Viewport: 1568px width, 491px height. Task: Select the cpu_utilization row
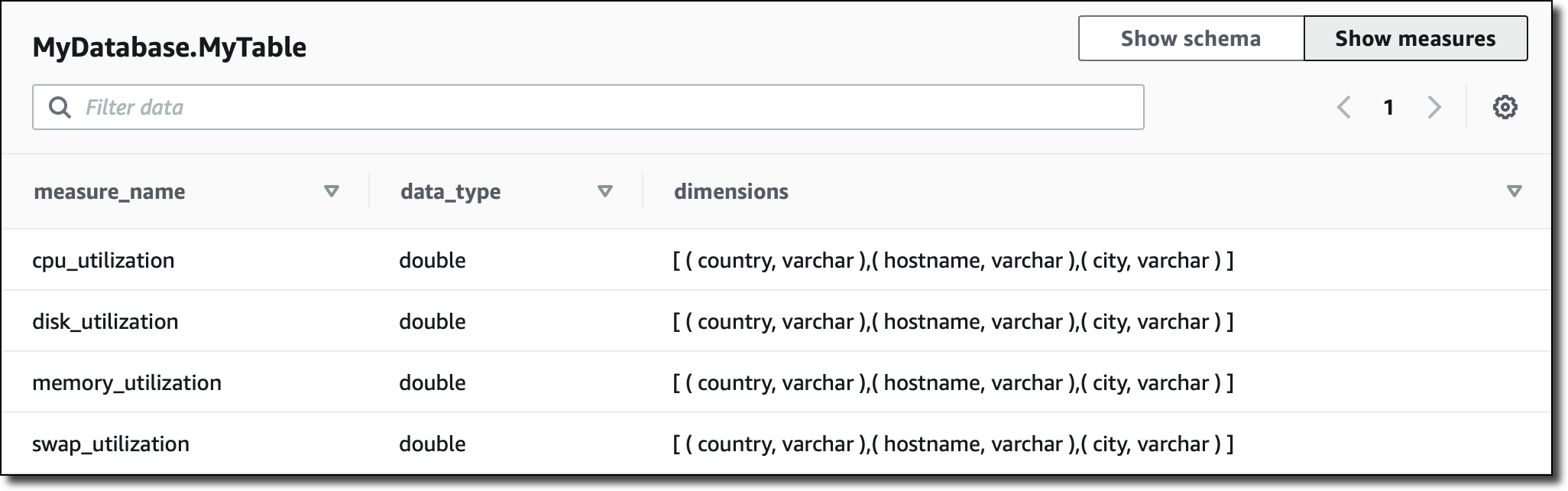coord(103,260)
